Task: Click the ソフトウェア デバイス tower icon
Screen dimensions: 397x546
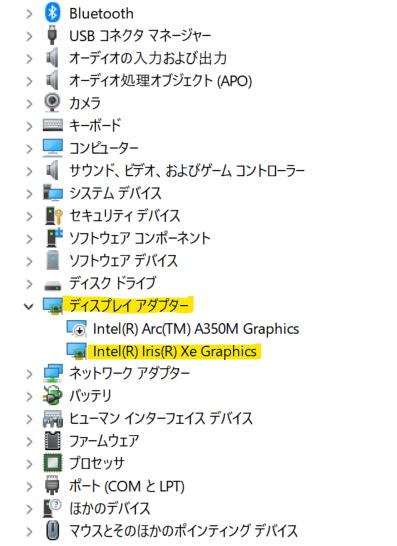Action: pyautogui.click(x=53, y=260)
